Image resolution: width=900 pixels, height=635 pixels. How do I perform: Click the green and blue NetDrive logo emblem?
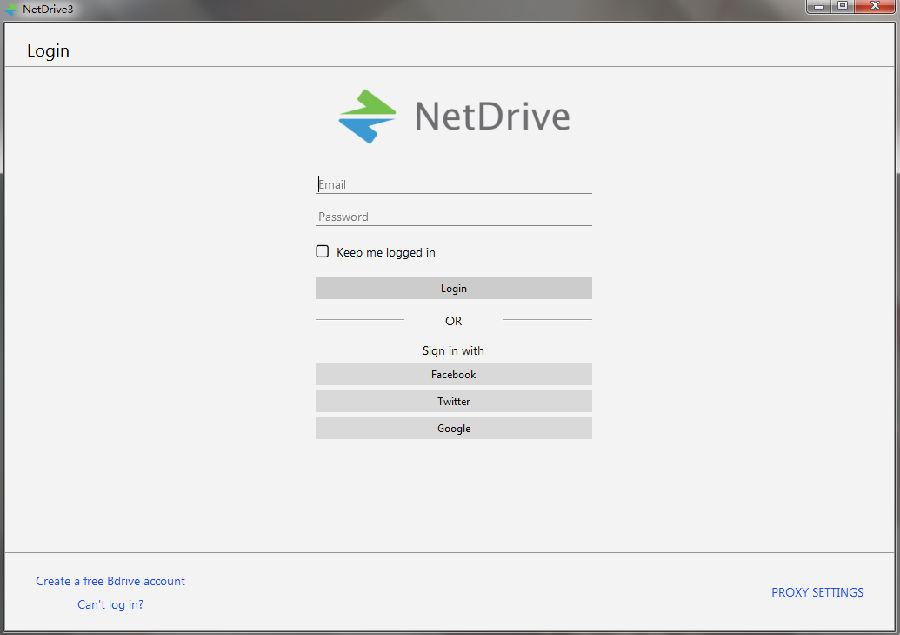pos(367,116)
